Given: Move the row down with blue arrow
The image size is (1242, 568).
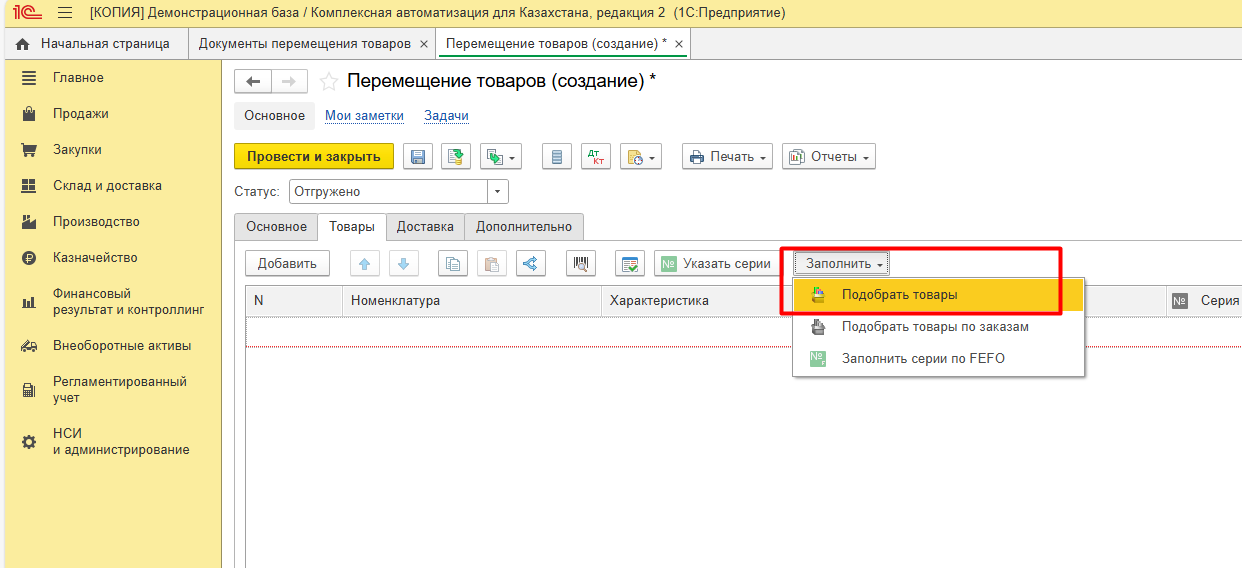Looking at the screenshot, I should (403, 264).
